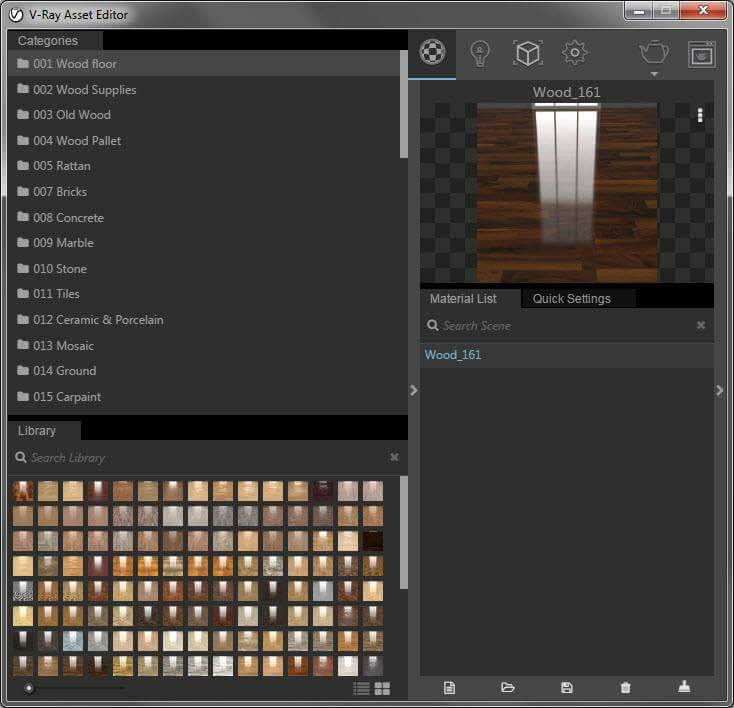Import material with open folder icon
734x708 pixels.
(508, 687)
